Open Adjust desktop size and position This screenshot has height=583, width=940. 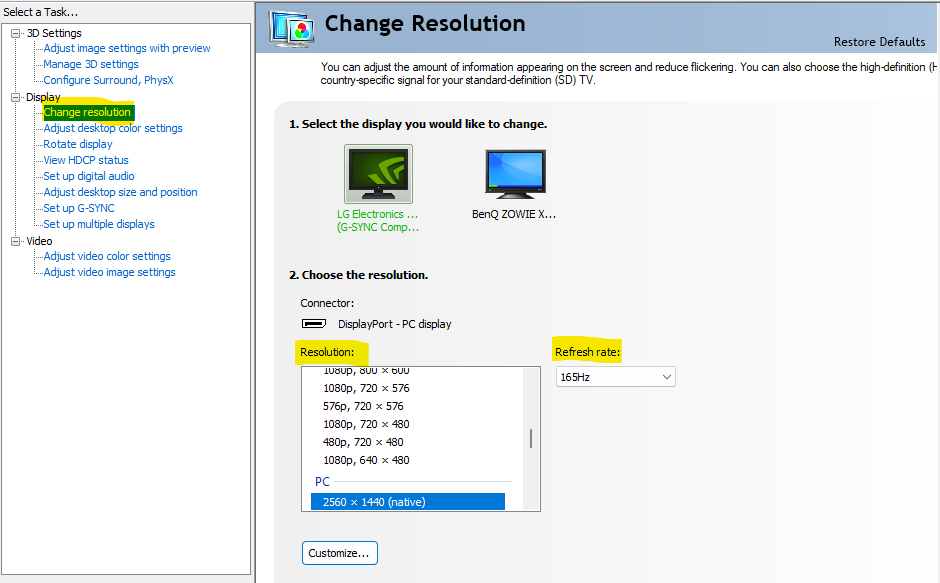[120, 192]
